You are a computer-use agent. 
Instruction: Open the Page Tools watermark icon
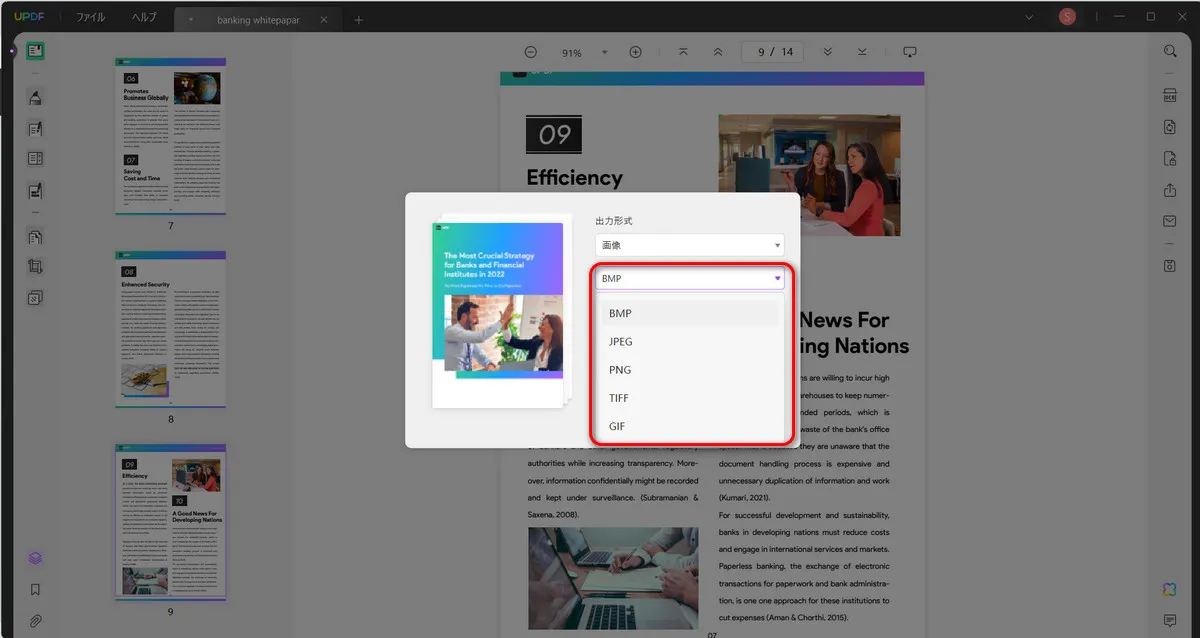[x=35, y=297]
